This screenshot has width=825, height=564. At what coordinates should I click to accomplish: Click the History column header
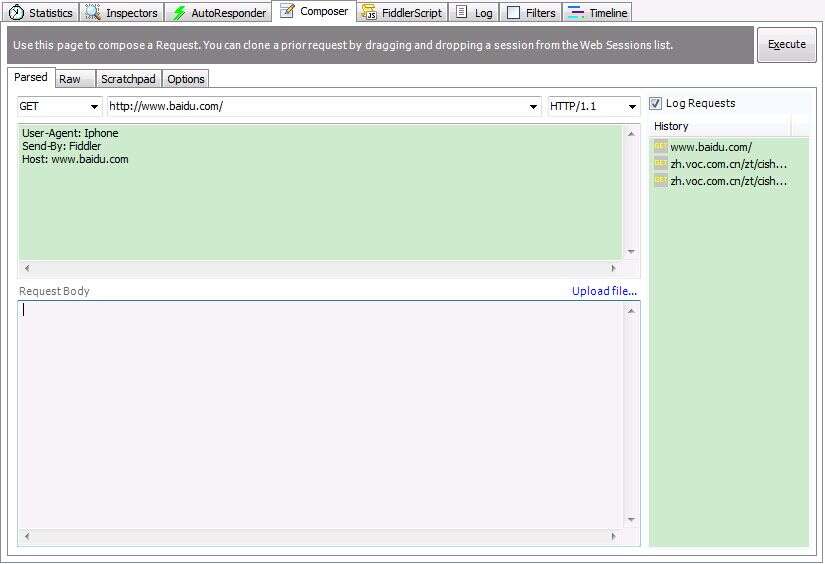pyautogui.click(x=720, y=126)
